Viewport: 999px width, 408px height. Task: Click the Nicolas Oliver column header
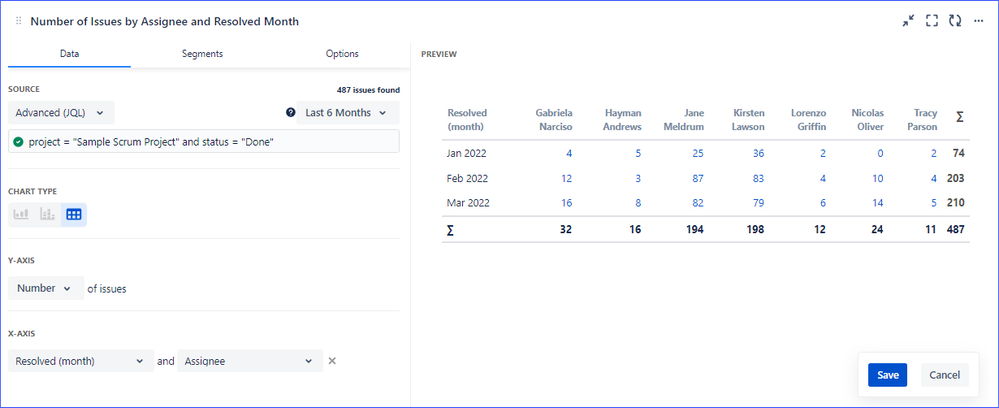point(868,120)
